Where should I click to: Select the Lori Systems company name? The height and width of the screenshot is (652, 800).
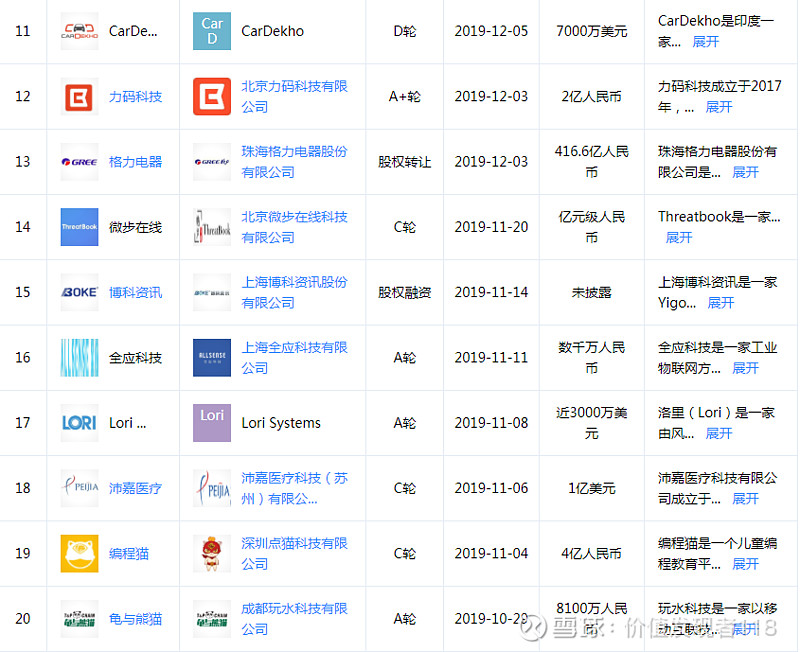pos(281,423)
